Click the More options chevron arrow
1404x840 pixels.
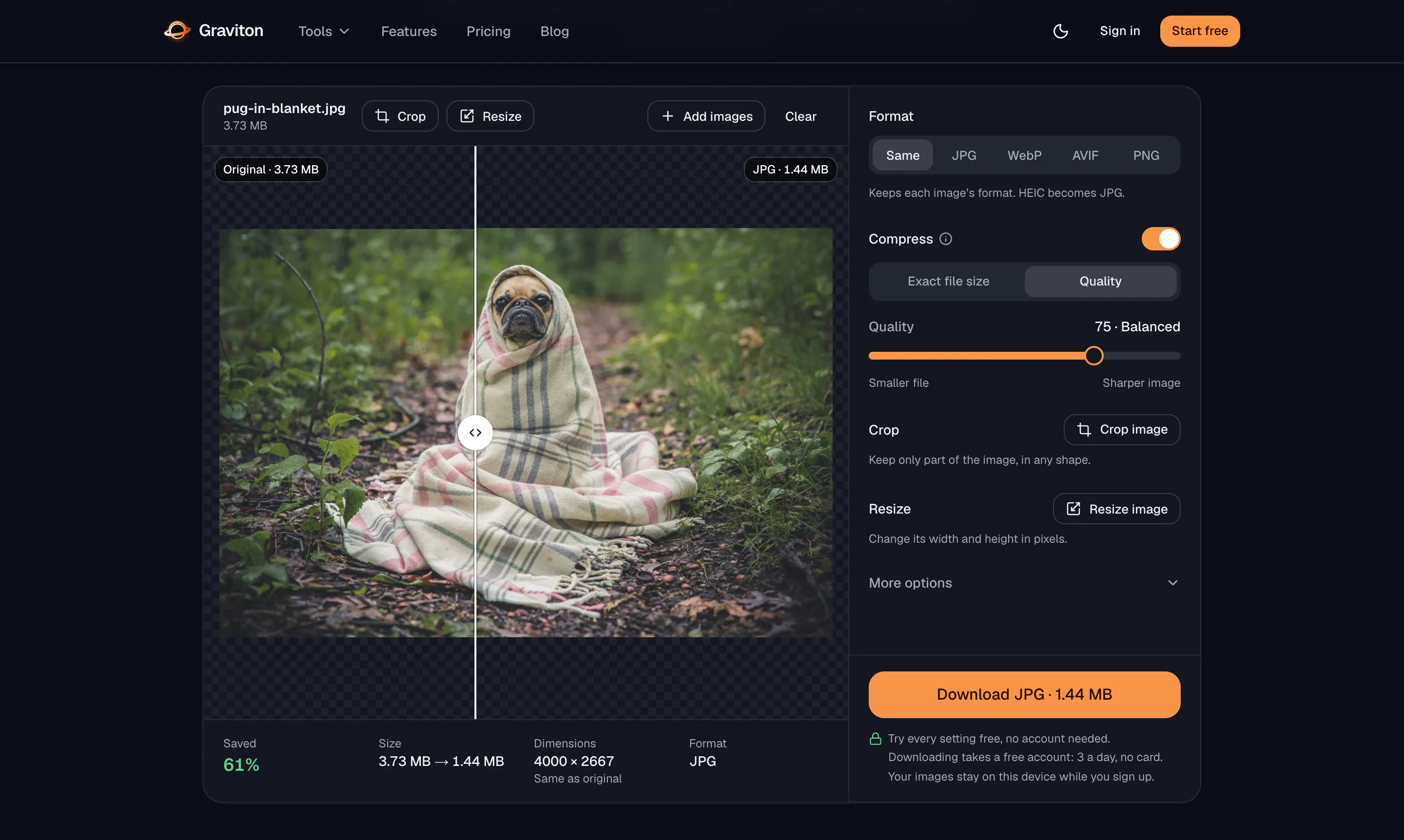(1172, 583)
